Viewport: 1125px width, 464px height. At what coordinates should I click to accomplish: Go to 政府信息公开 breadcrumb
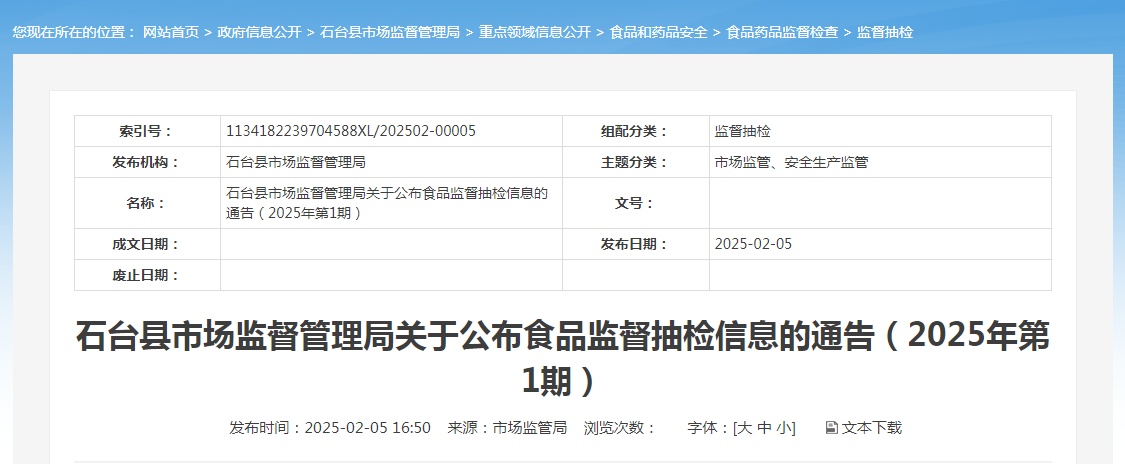click(x=260, y=32)
